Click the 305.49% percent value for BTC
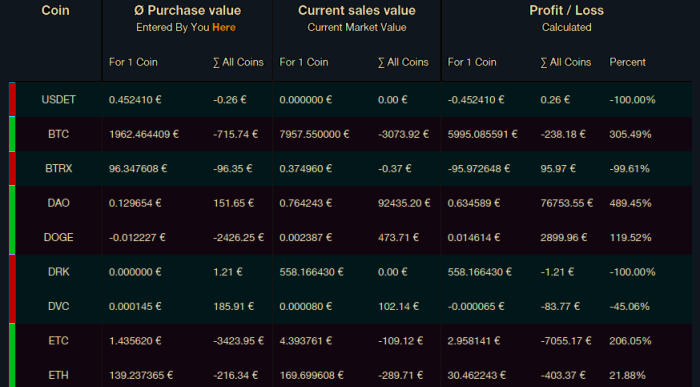Image resolution: width=700 pixels, height=387 pixels. pyautogui.click(x=630, y=134)
